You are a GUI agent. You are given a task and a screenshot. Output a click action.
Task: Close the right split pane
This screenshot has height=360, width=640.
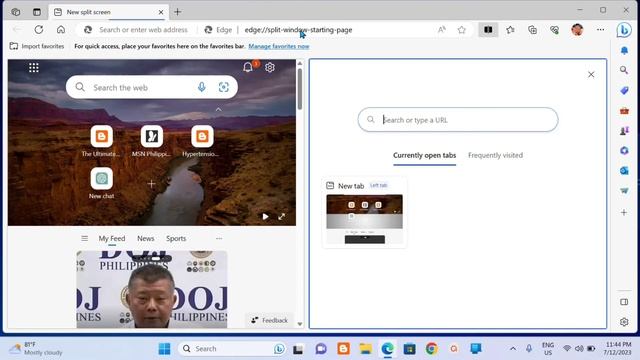point(591,74)
